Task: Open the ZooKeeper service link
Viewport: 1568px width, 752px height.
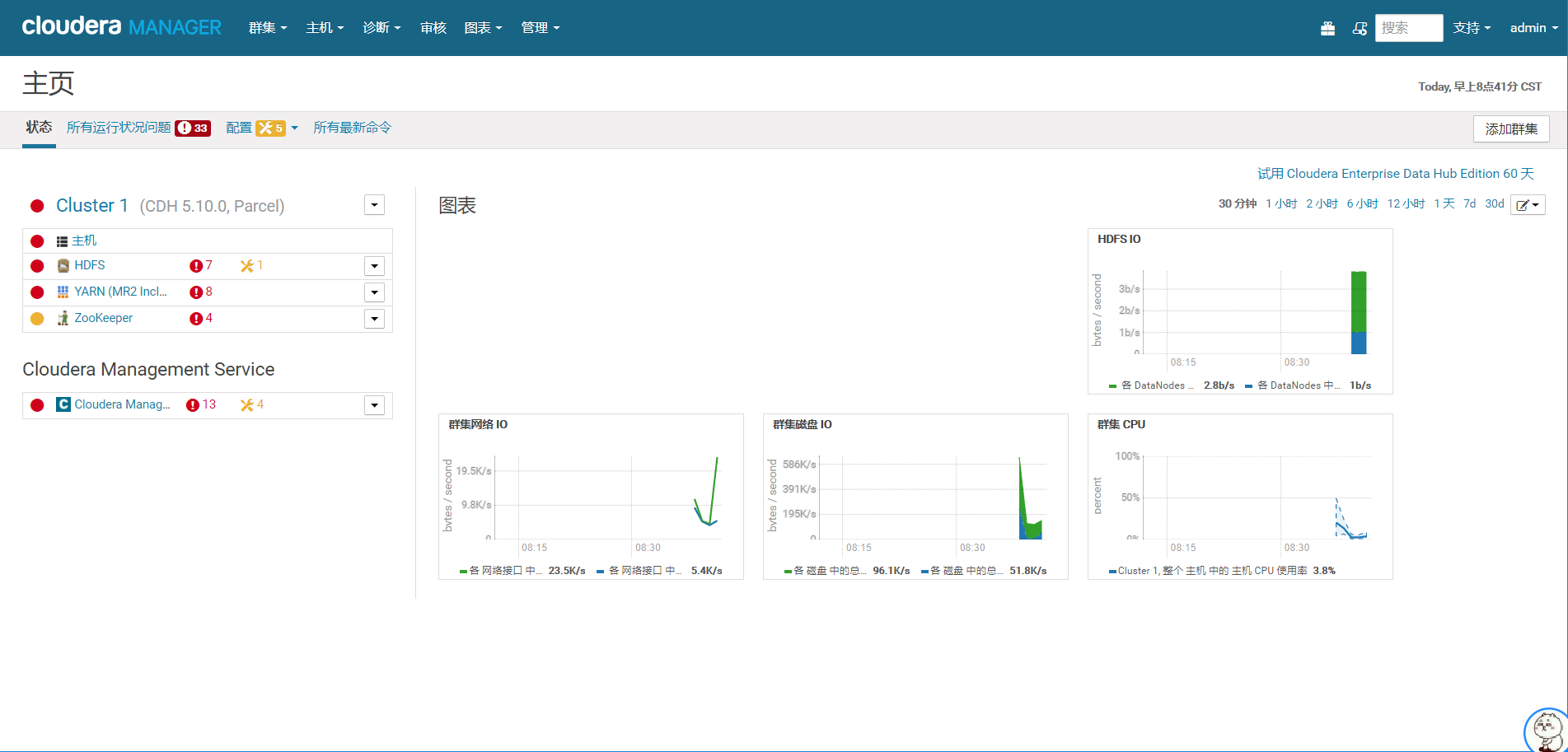Action: pyautogui.click(x=103, y=318)
